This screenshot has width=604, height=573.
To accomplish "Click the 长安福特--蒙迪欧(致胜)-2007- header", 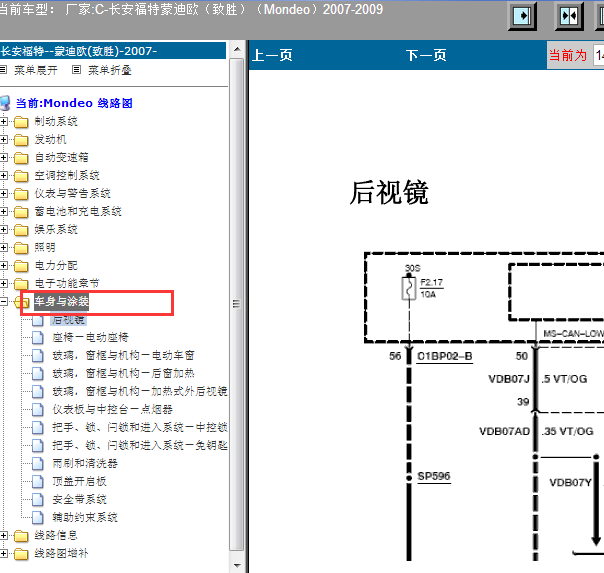I will pos(113,51).
